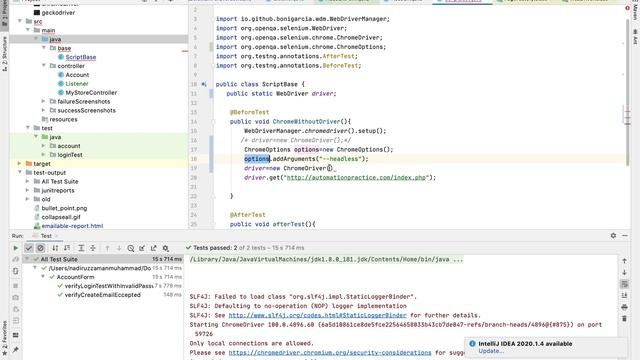
Task: Click automationpractice.com URL in code
Action: point(356,178)
